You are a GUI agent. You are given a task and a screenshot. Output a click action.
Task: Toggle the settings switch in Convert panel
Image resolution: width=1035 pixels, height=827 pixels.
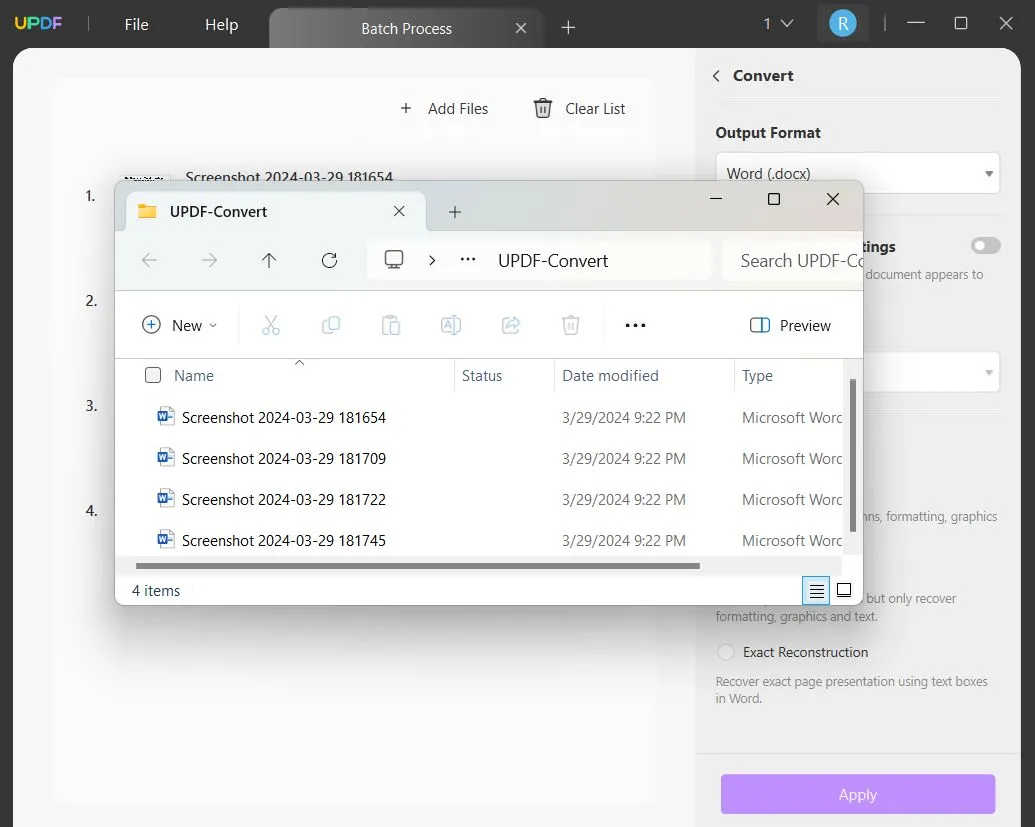[985, 246]
